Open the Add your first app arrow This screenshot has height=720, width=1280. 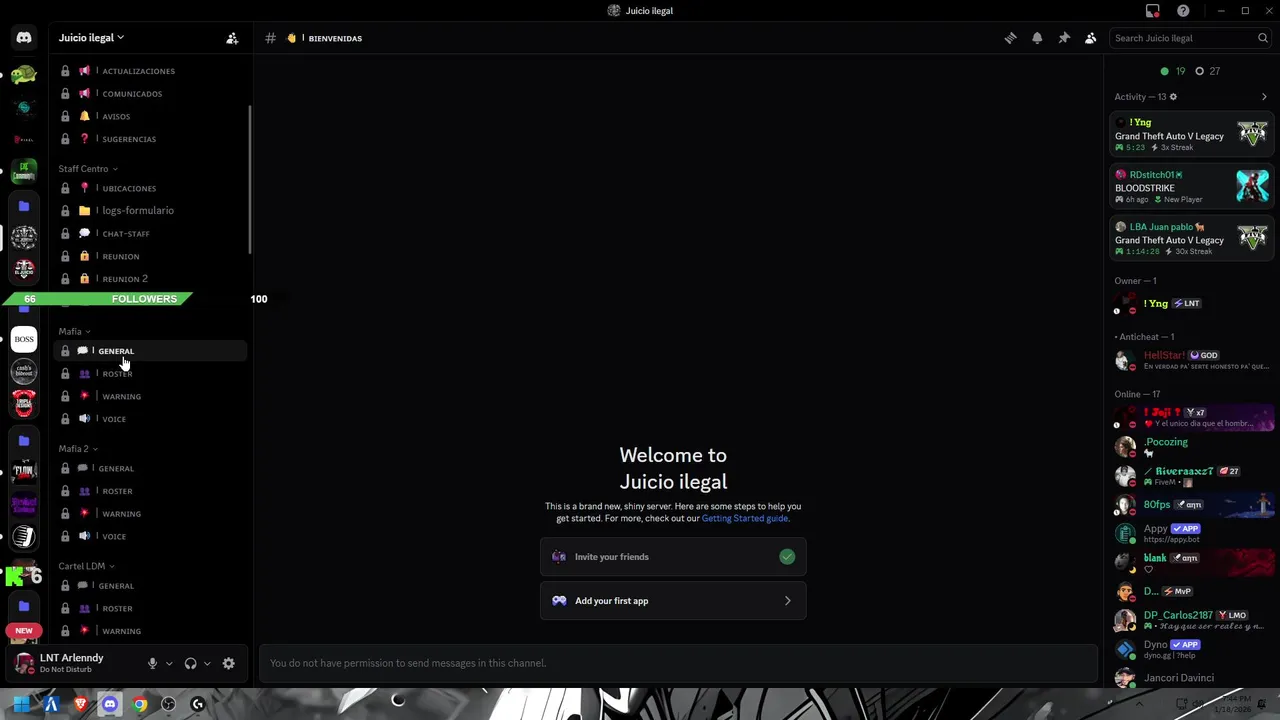tap(787, 601)
